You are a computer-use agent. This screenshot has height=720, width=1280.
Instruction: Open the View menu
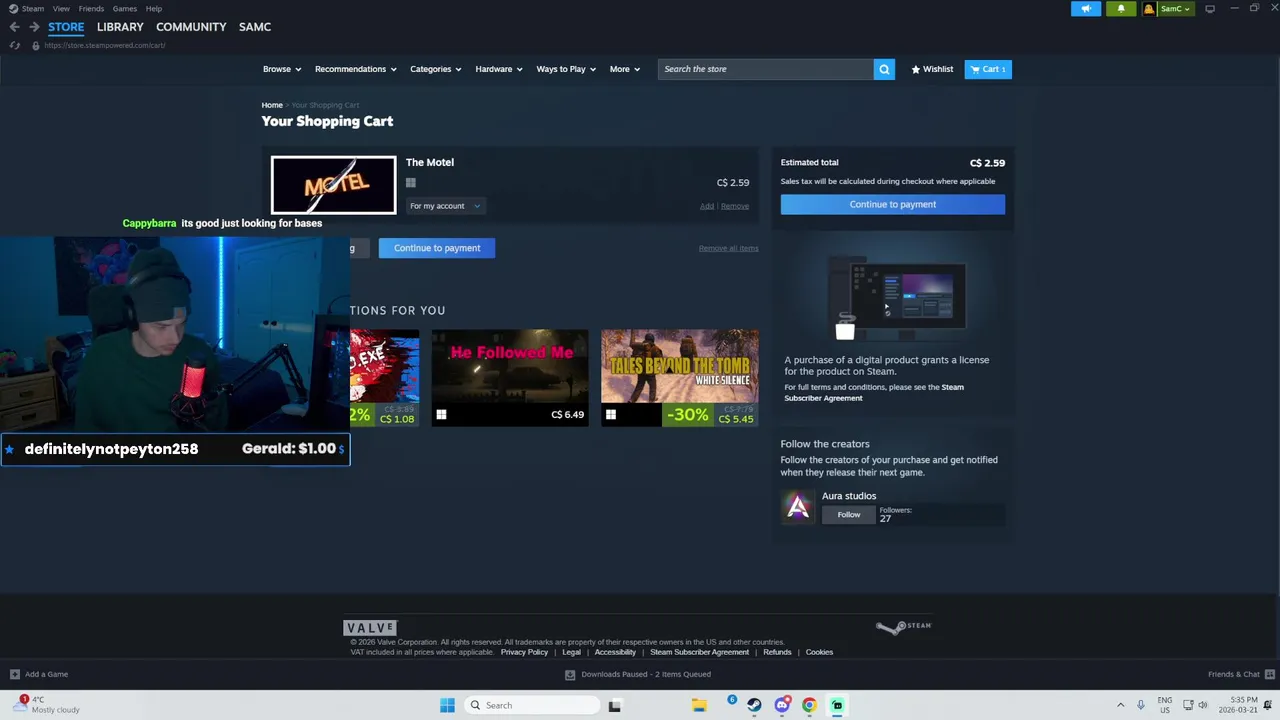(x=61, y=9)
